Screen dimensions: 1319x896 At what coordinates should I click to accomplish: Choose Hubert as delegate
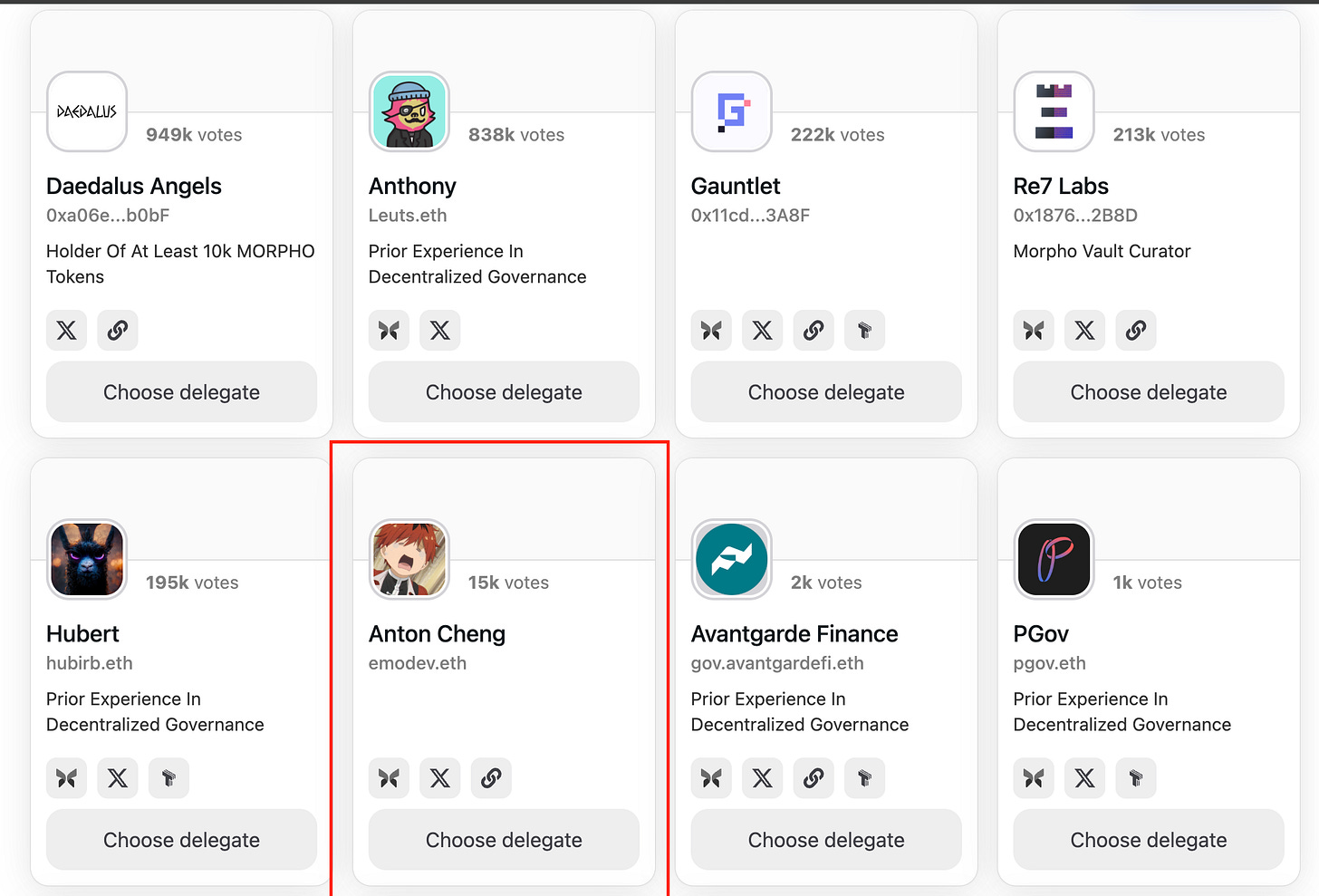click(181, 840)
